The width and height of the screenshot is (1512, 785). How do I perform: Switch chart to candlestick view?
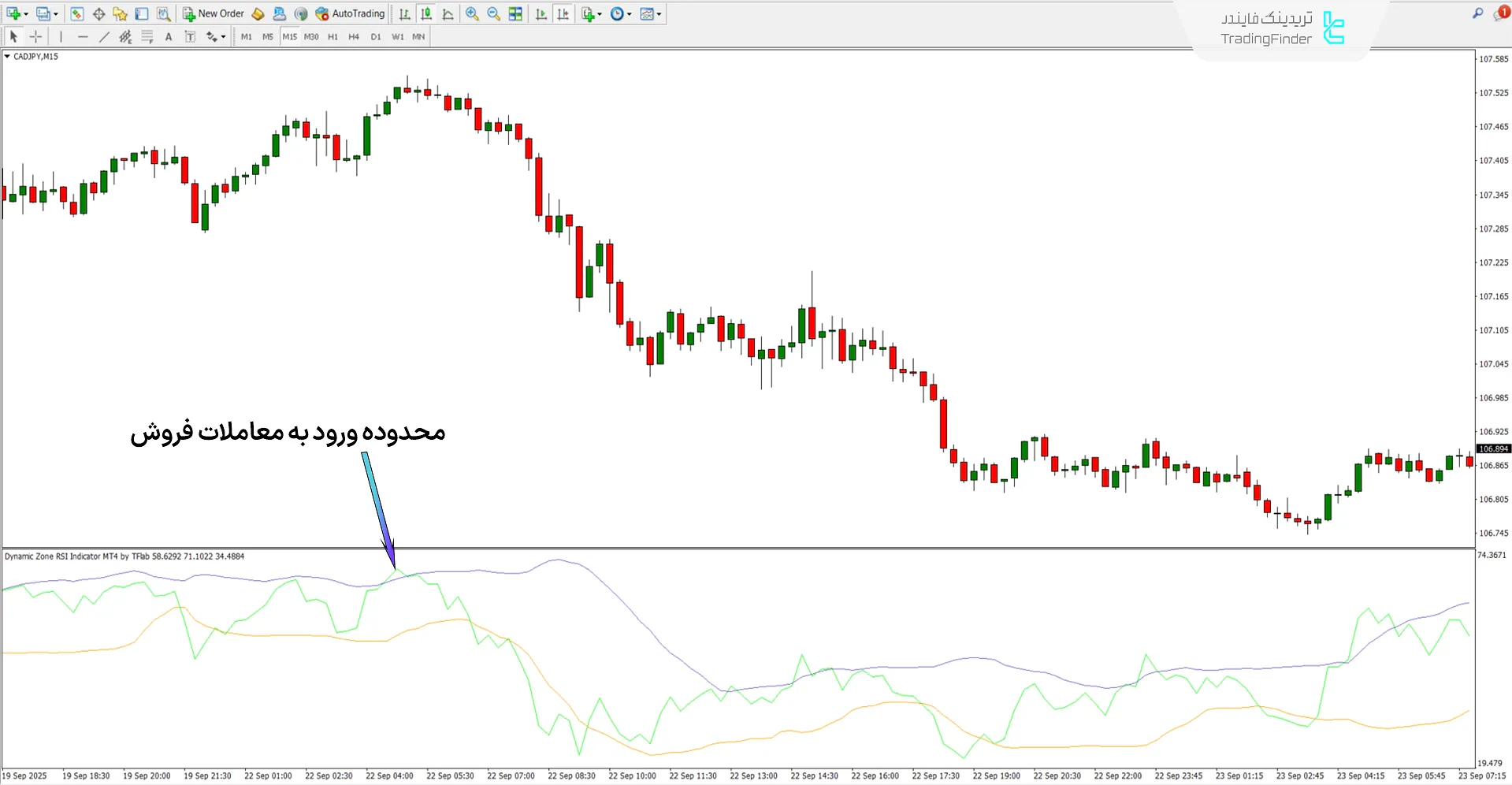click(425, 13)
